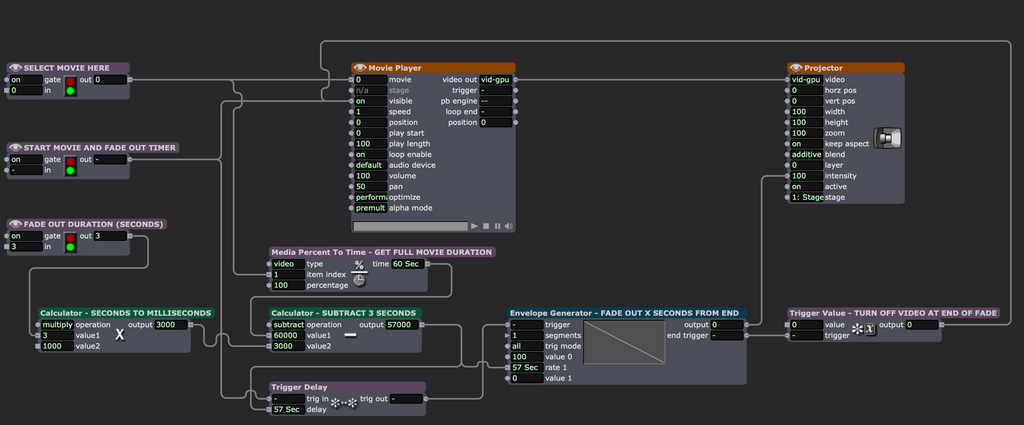Click the multiply X icon on Calculator
This screenshot has width=1024, height=425.
pos(119,335)
